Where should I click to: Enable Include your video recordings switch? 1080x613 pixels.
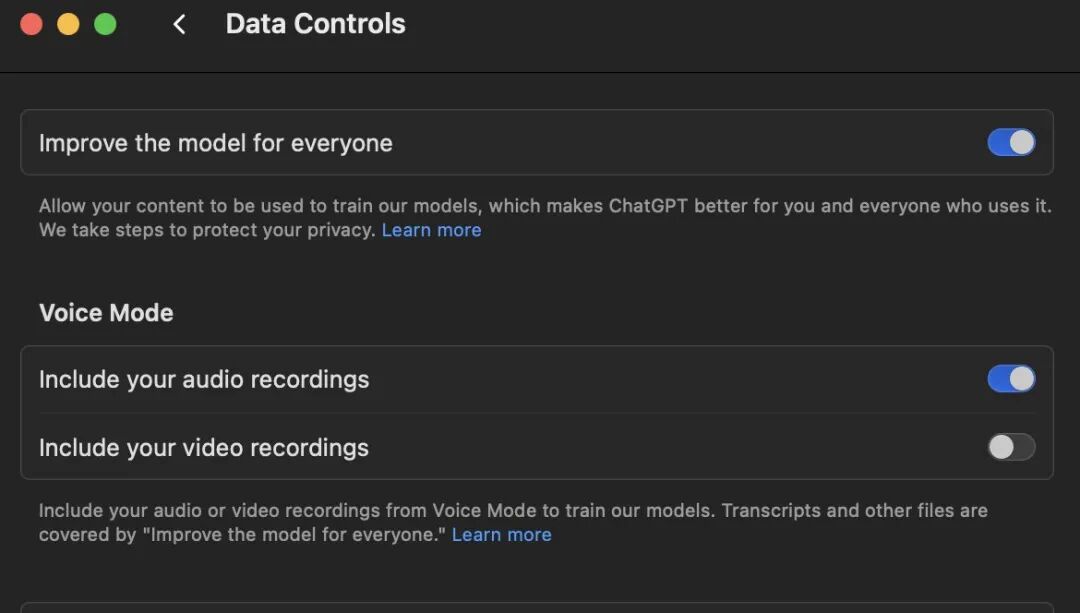coord(1011,447)
